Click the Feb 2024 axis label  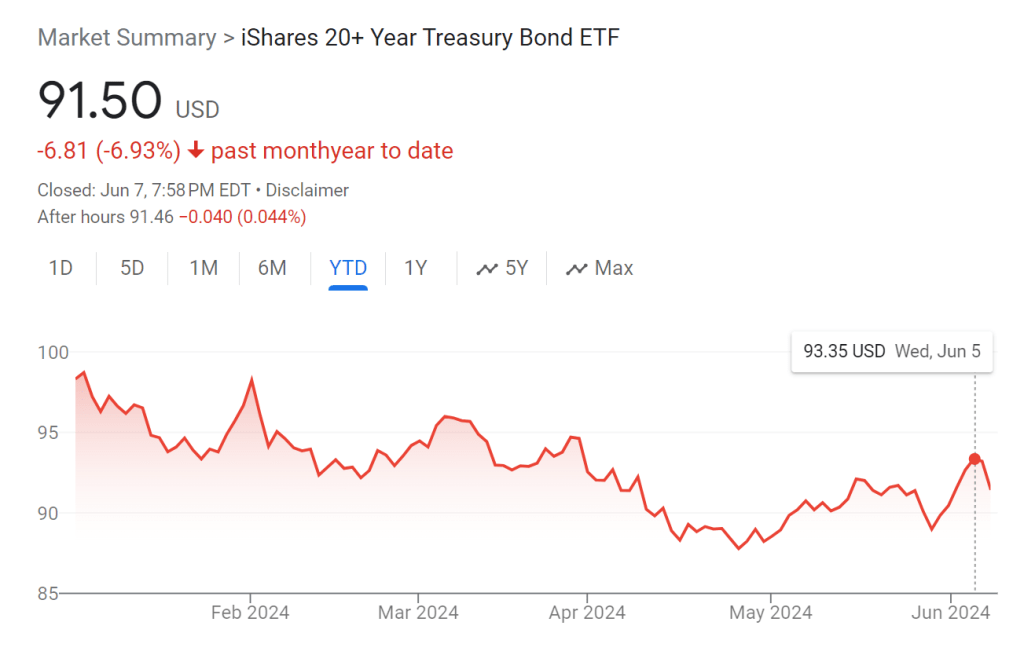click(x=249, y=613)
